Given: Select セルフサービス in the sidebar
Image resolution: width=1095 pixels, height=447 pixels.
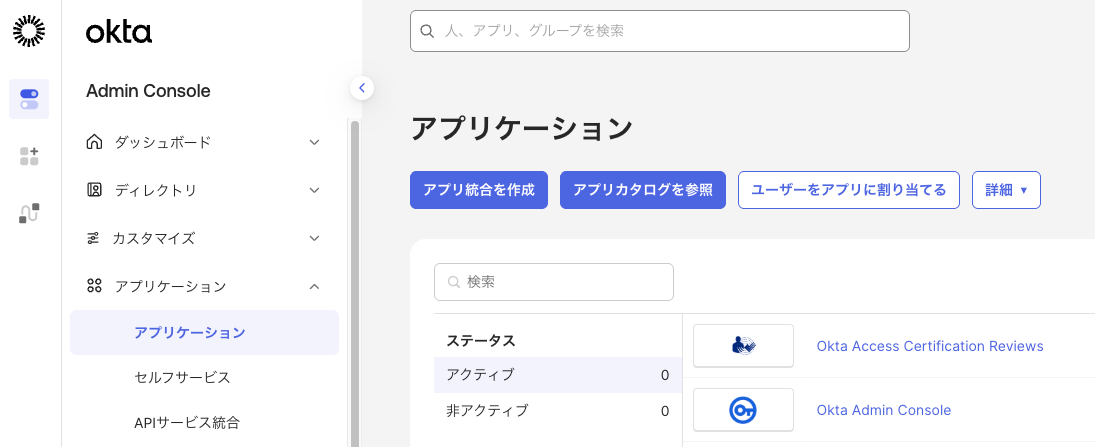Looking at the screenshot, I should pos(182,377).
